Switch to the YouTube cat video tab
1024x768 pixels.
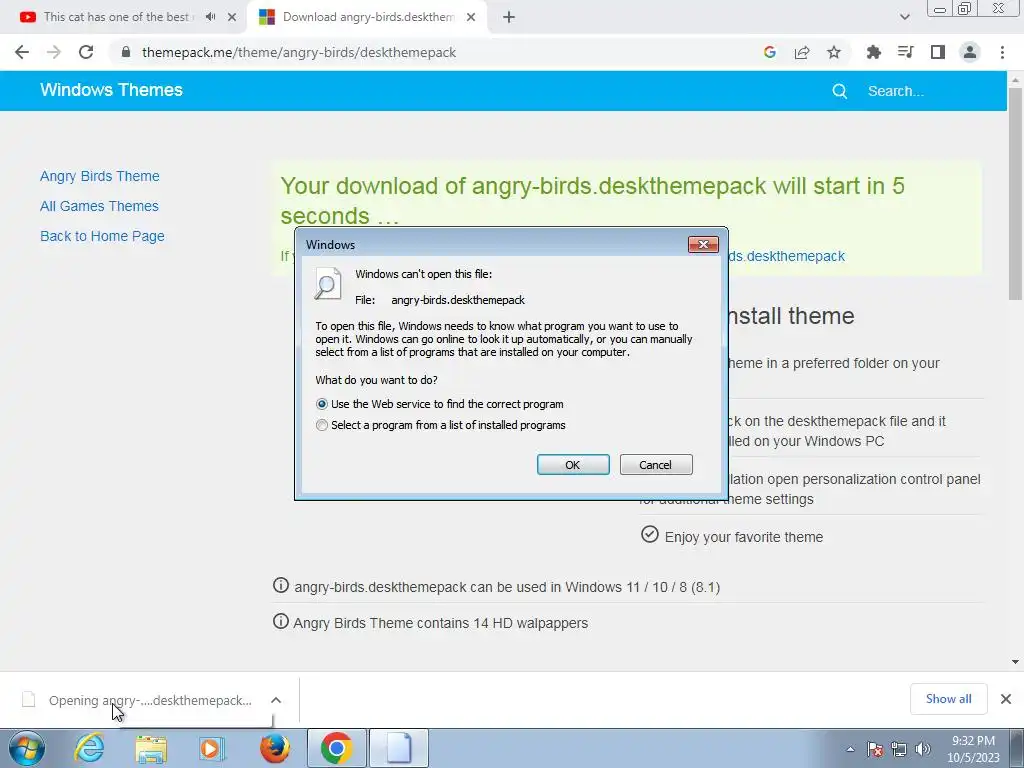tap(120, 17)
